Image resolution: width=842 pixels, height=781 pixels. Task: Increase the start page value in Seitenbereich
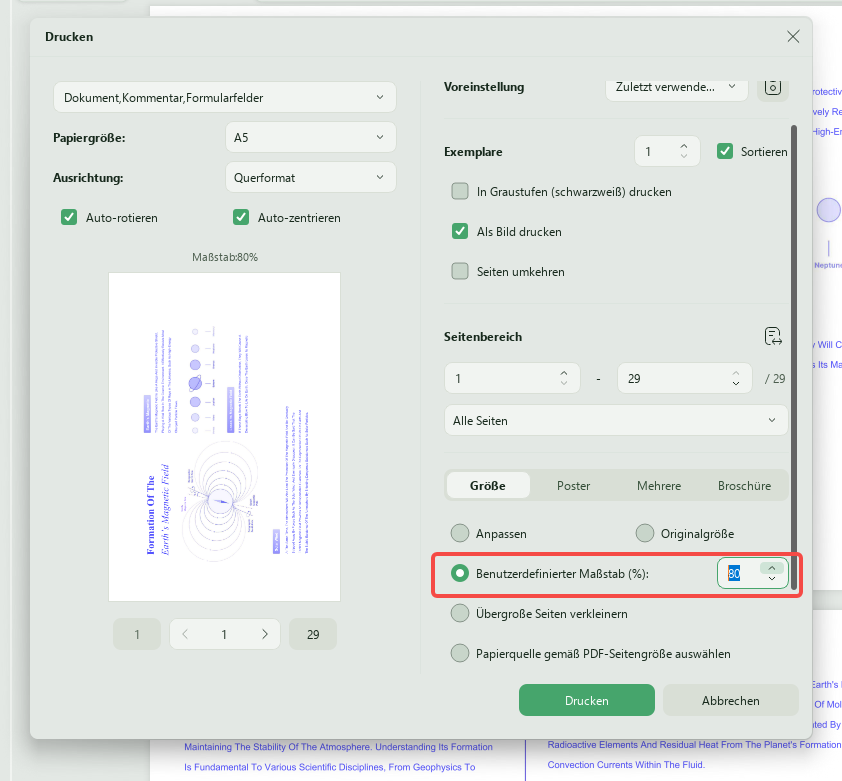(564, 373)
